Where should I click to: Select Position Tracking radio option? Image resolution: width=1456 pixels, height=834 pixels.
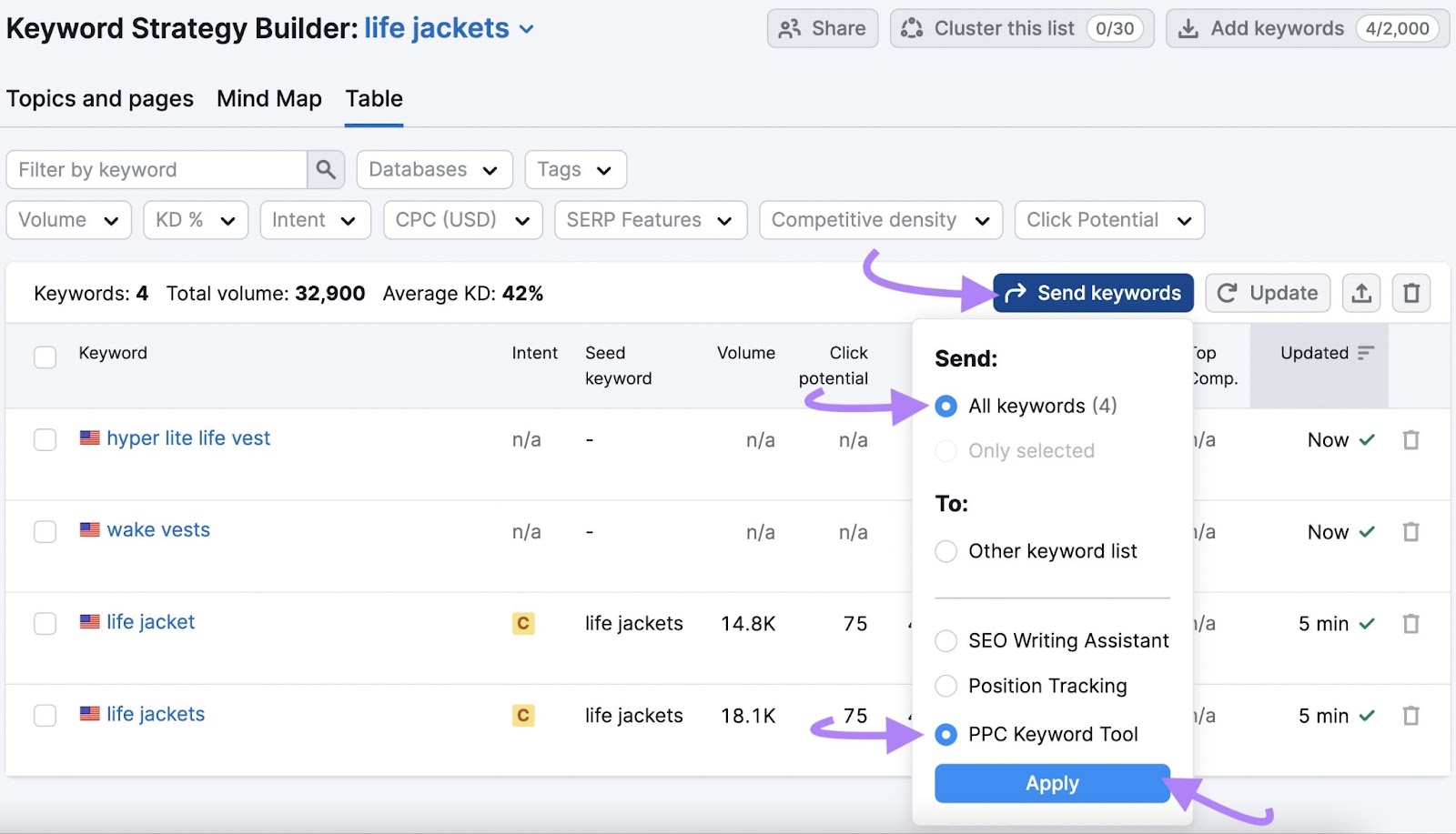click(x=946, y=686)
